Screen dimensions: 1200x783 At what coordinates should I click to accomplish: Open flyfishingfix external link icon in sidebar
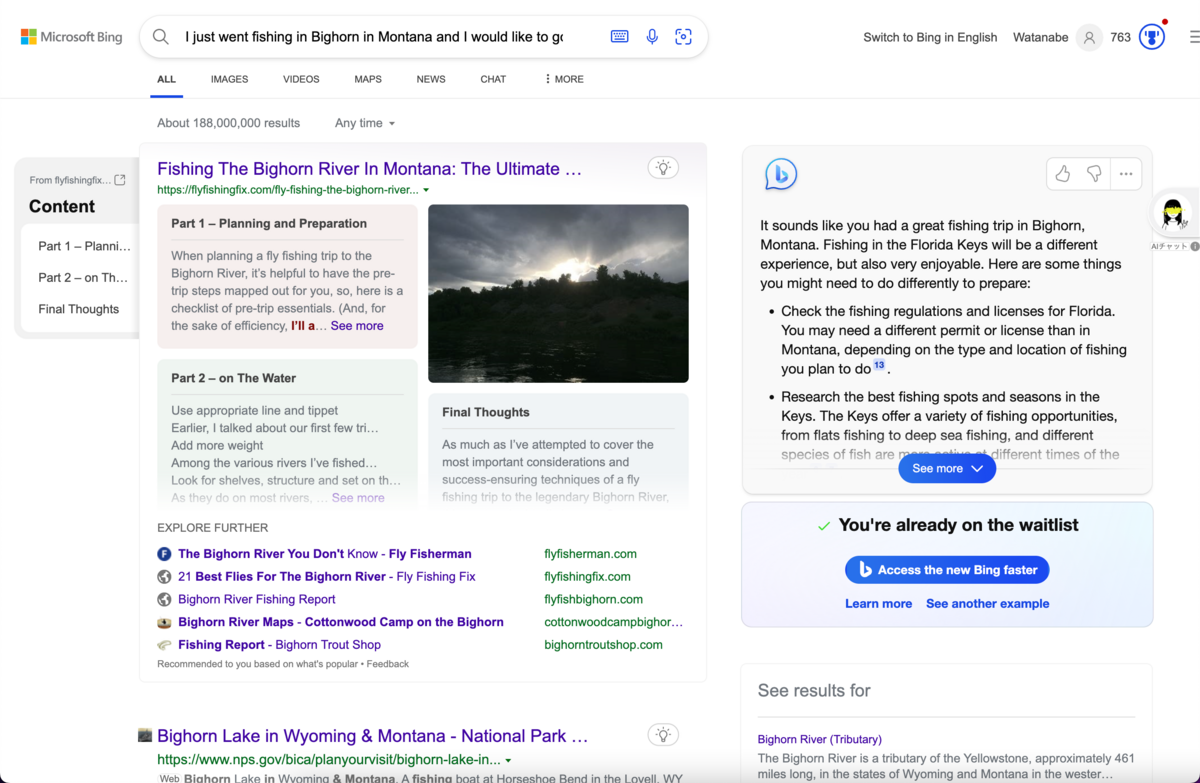point(120,180)
